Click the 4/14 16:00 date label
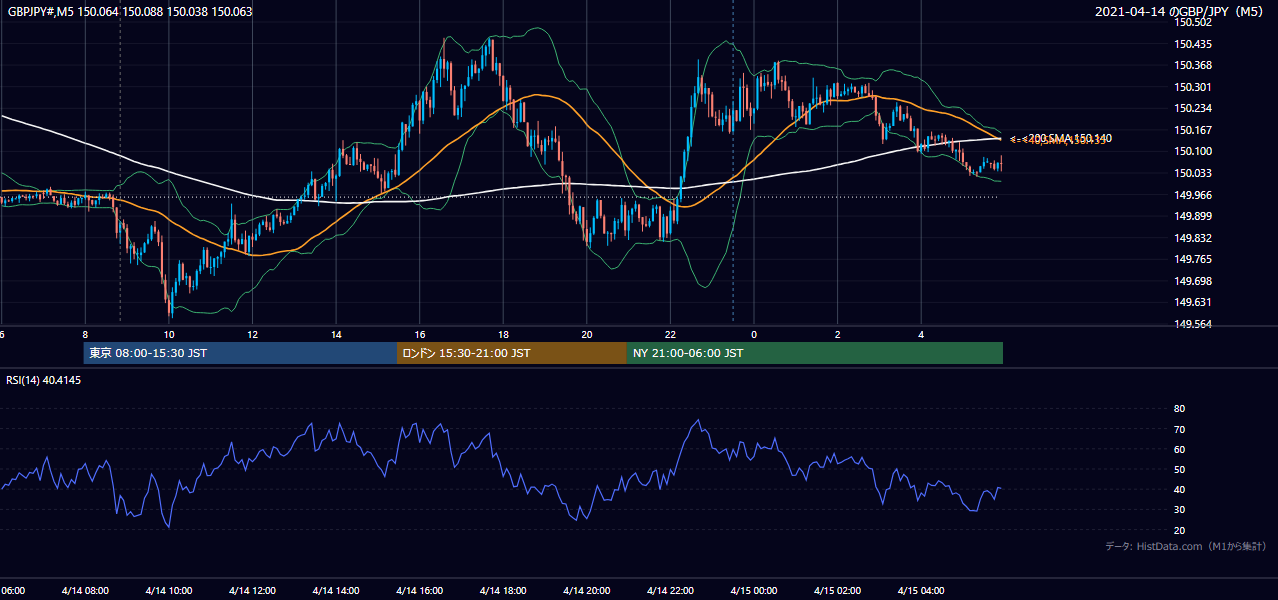 [420, 591]
